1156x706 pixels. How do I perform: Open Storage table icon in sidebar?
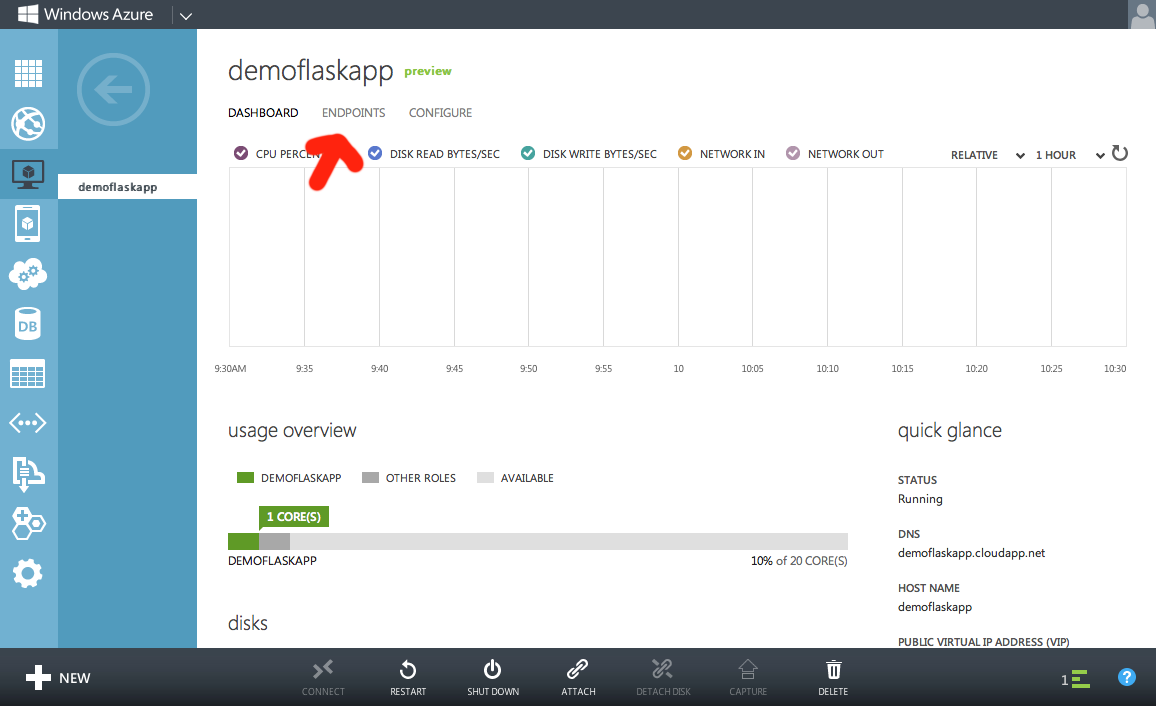[28, 374]
